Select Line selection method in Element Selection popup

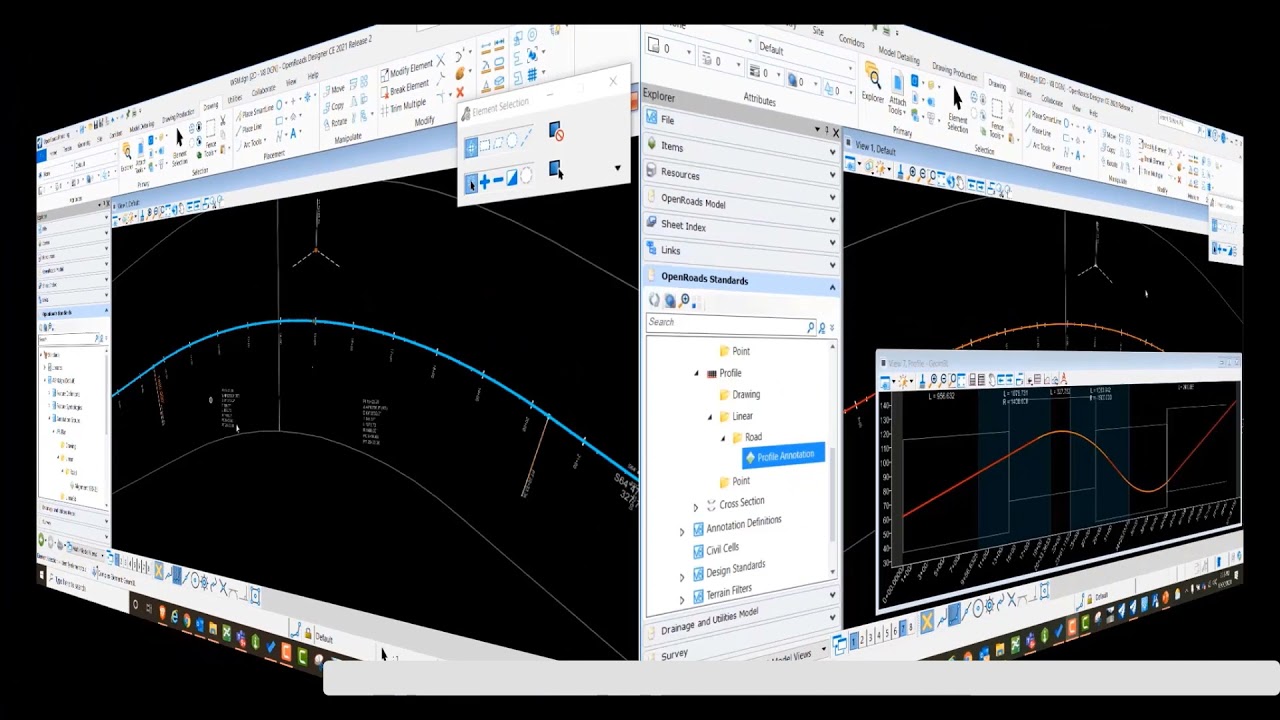pos(527,138)
